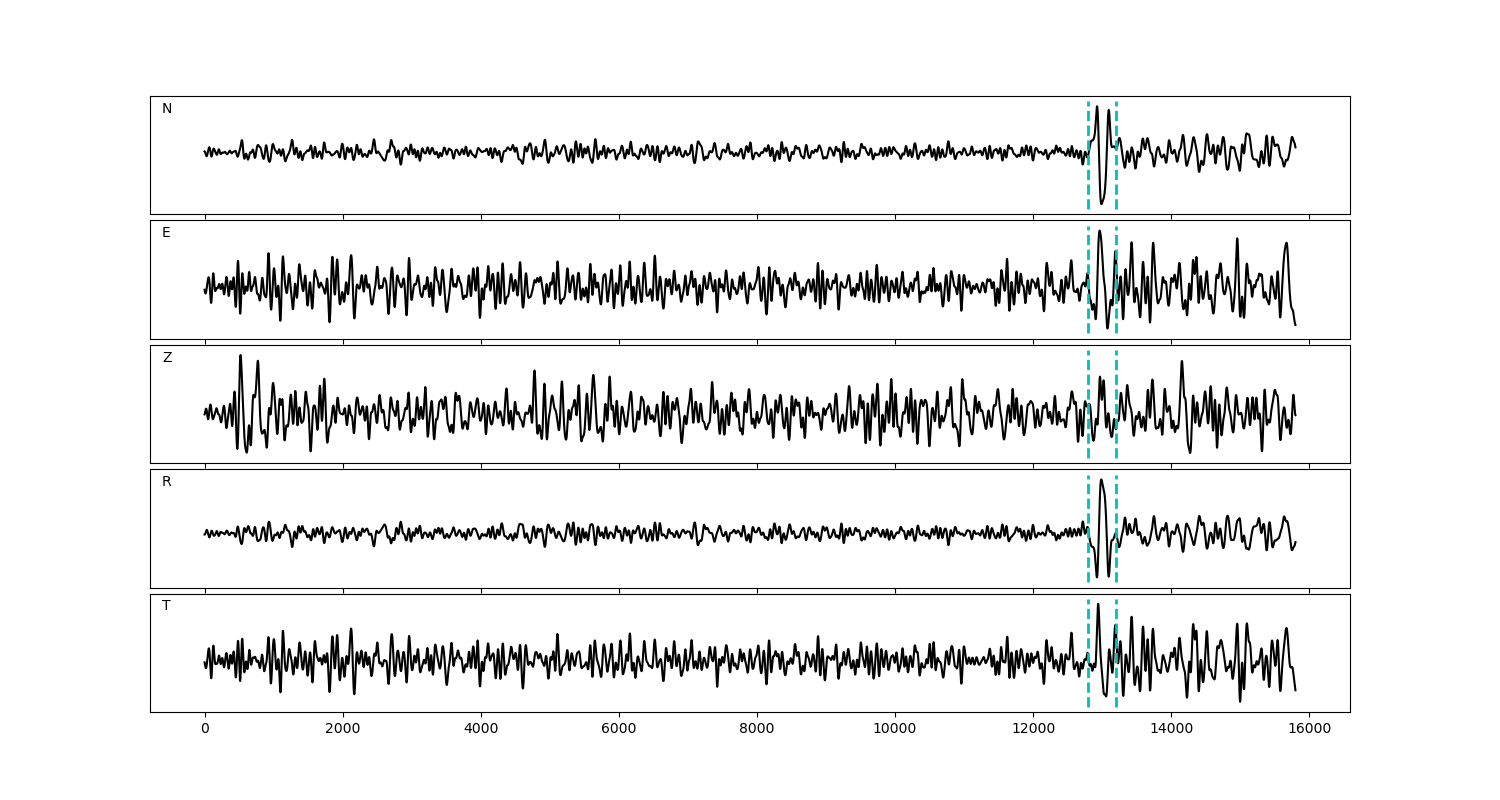Click the 10000 x-axis tick label

pos(895,730)
